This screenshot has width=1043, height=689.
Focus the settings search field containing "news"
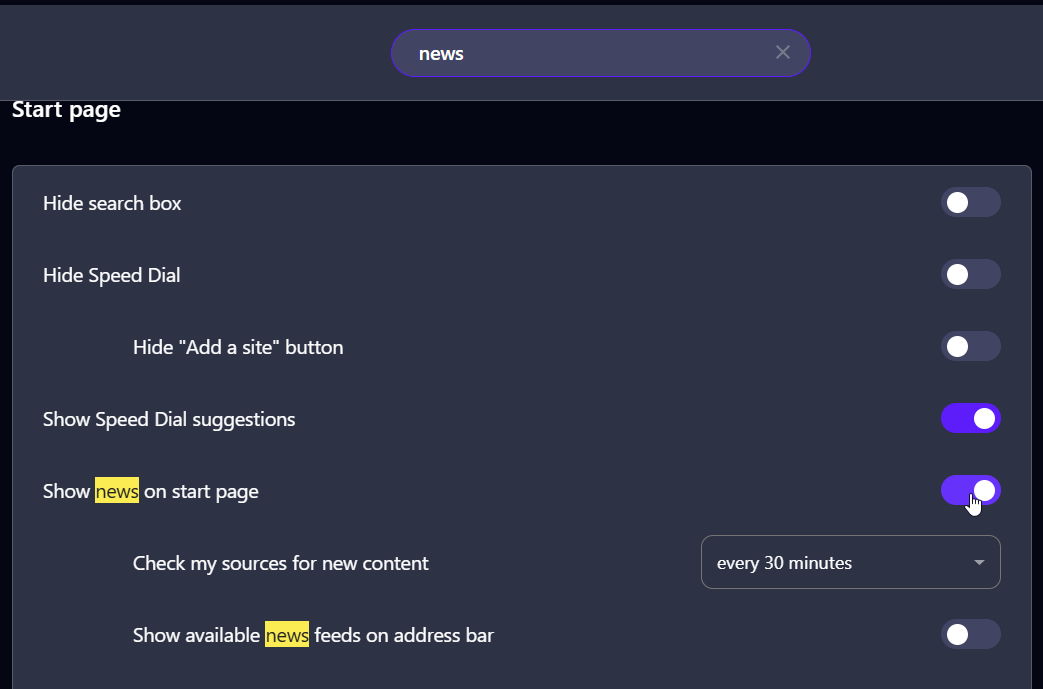(x=590, y=53)
